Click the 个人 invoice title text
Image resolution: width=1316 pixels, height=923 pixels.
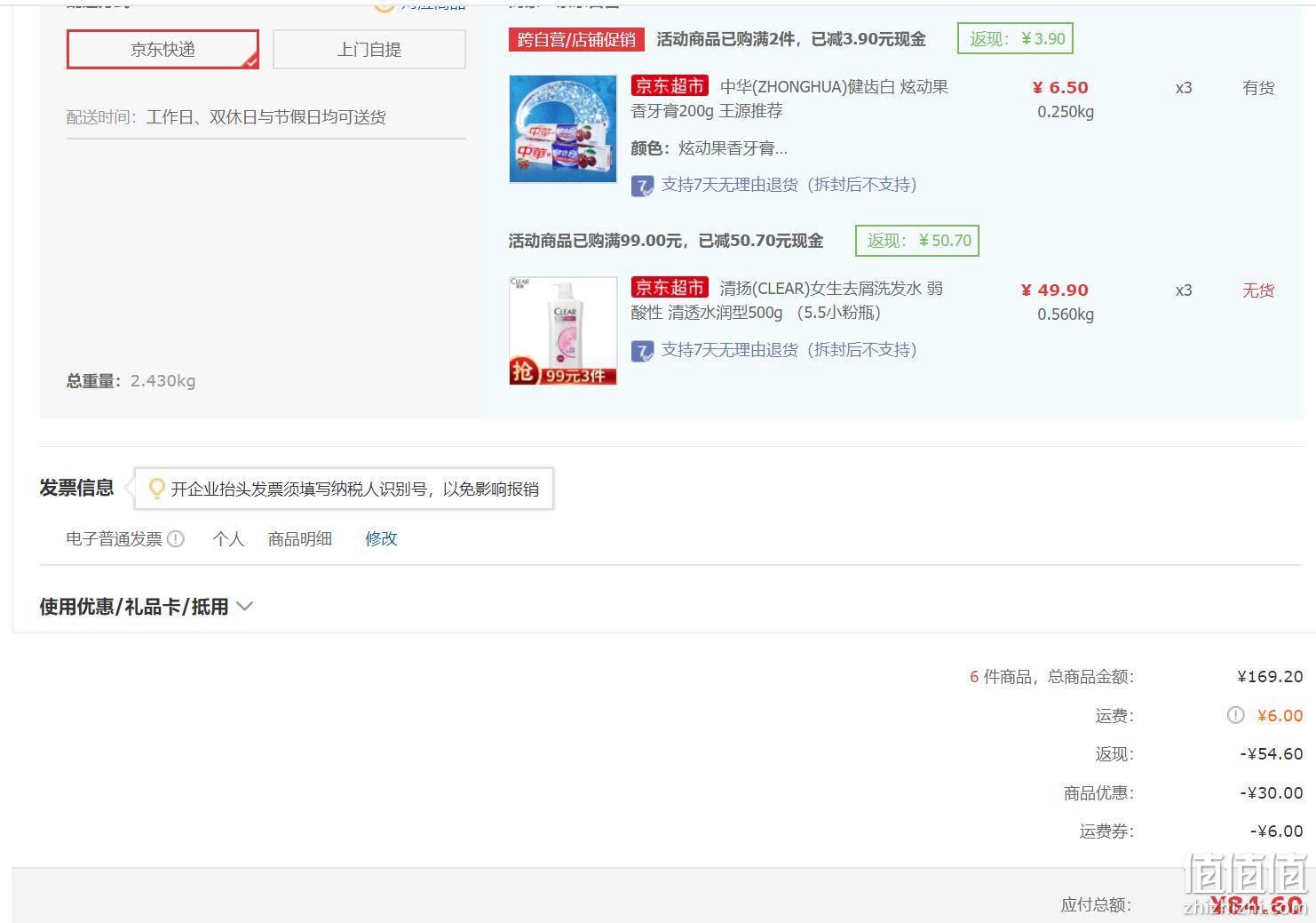(228, 538)
